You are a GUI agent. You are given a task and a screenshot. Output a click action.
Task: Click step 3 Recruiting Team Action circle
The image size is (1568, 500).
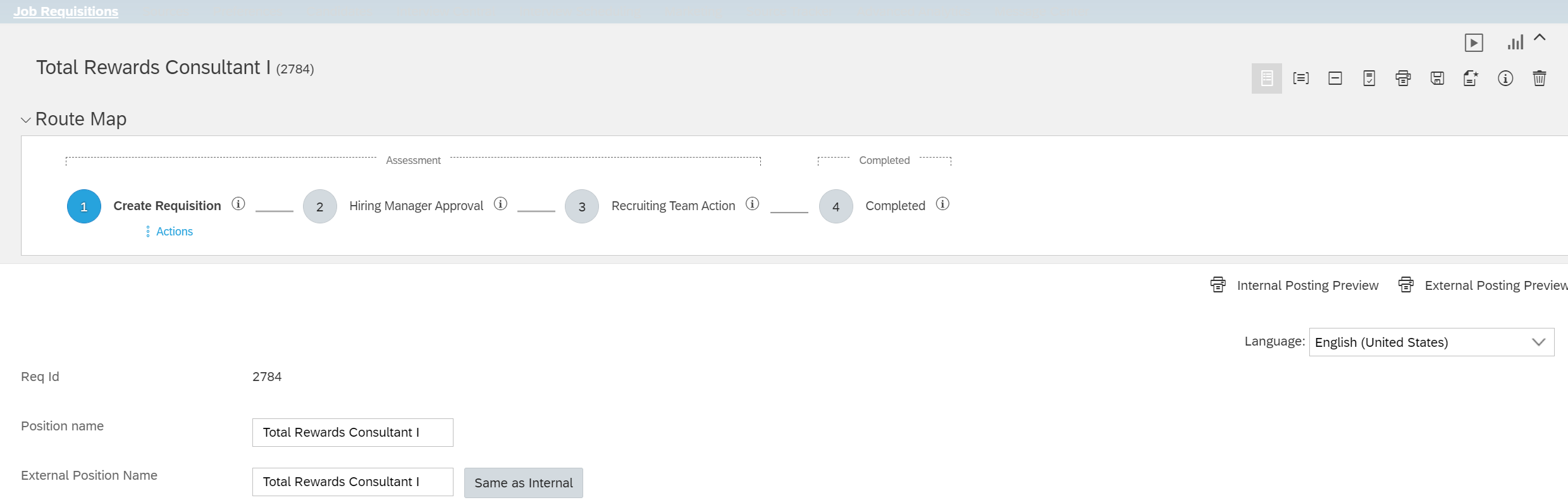(582, 206)
